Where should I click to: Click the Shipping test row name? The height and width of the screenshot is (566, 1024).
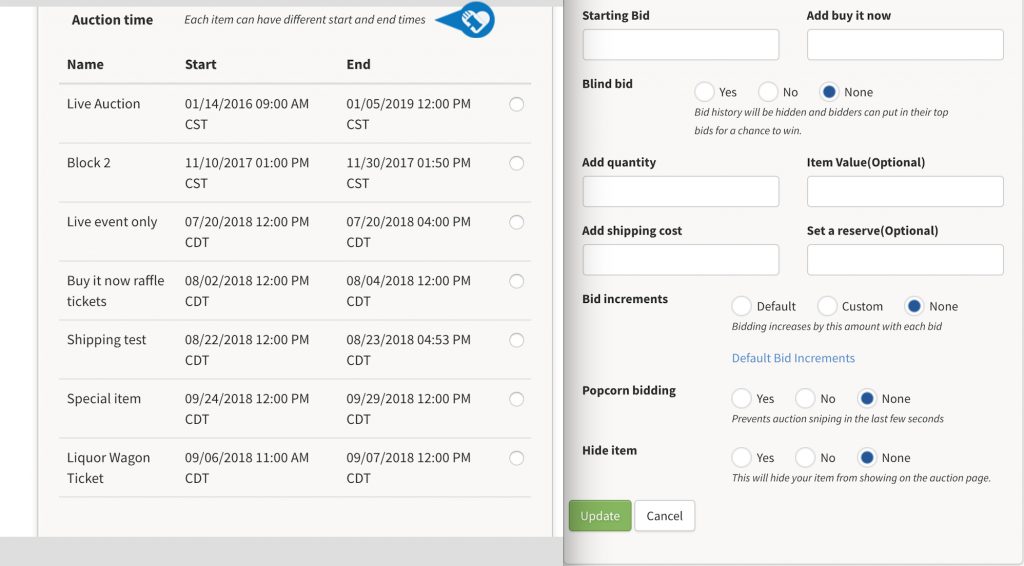point(106,339)
